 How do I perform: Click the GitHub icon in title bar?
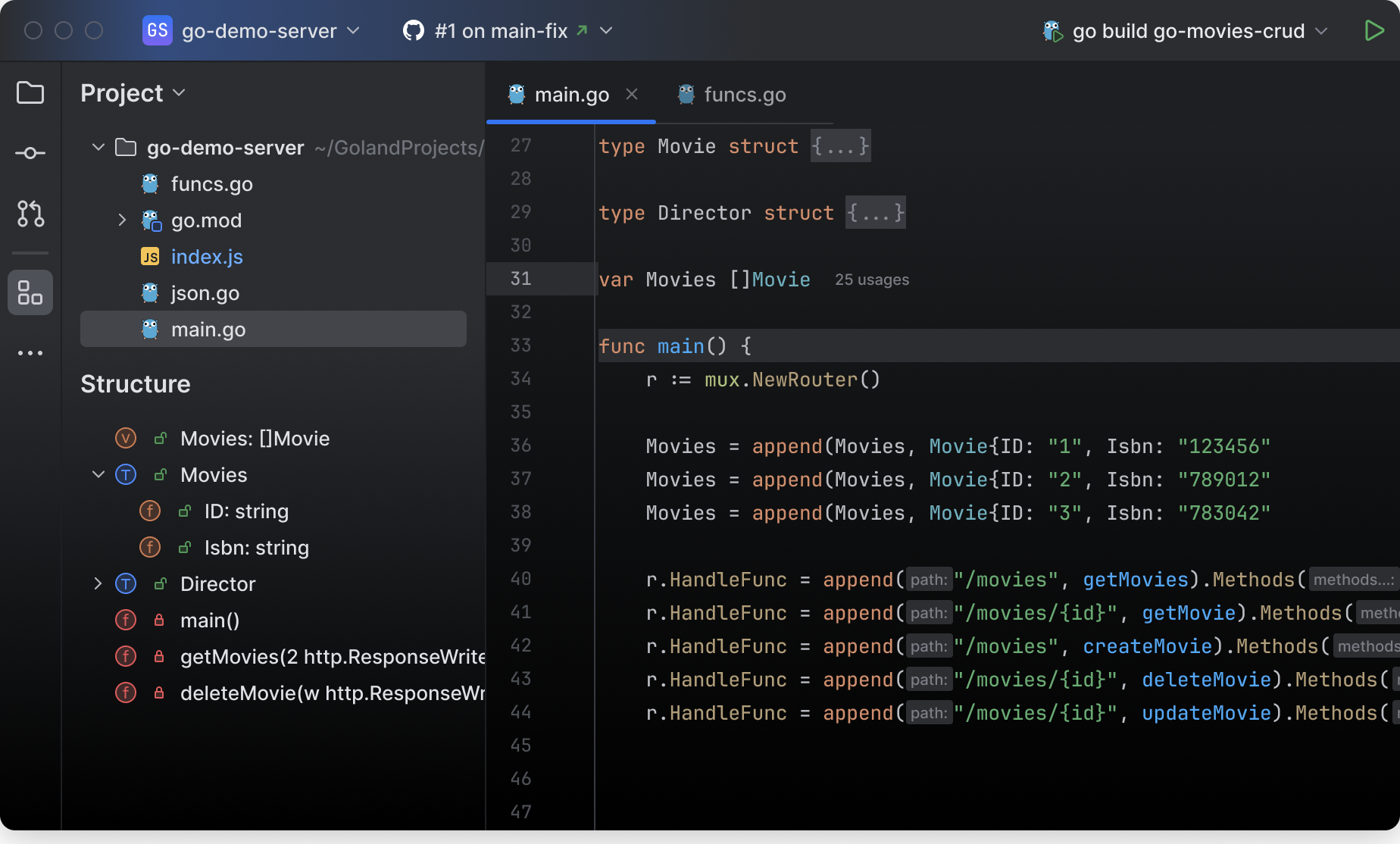[414, 31]
